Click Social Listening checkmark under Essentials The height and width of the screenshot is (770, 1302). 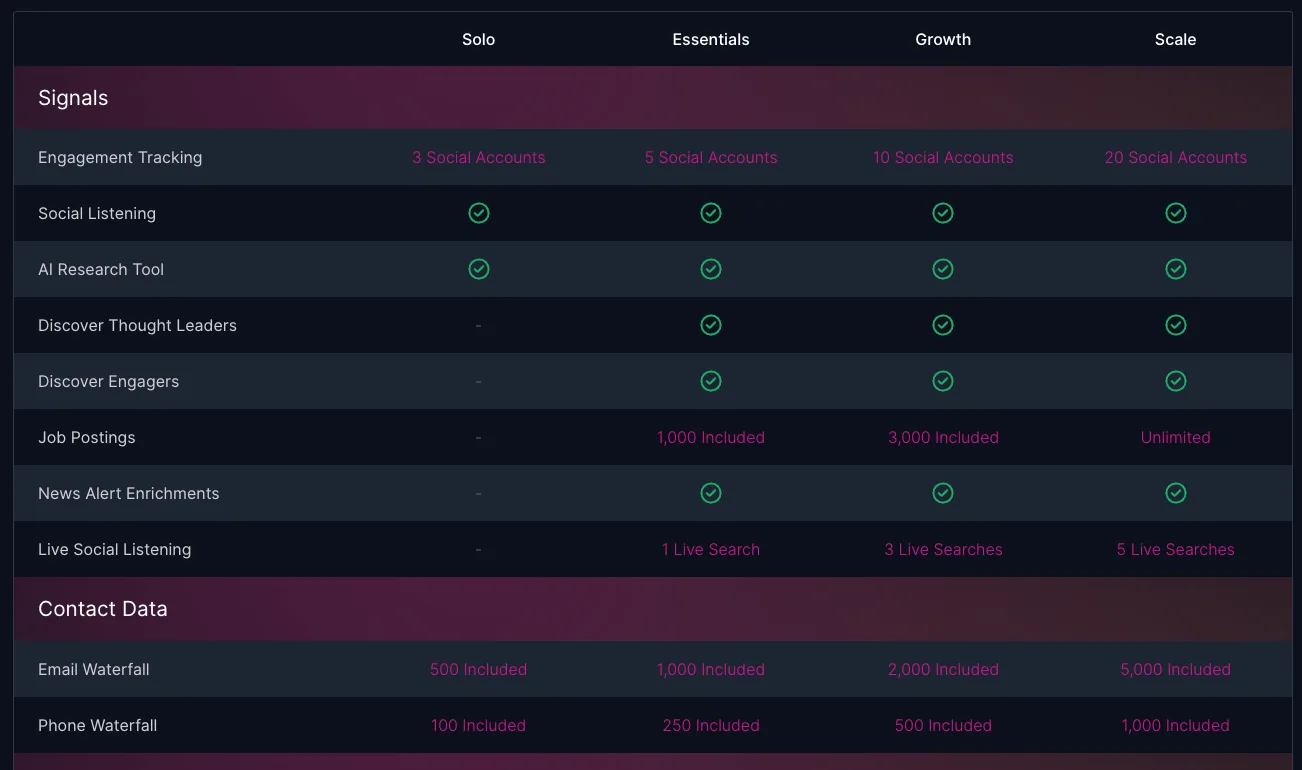pos(711,213)
